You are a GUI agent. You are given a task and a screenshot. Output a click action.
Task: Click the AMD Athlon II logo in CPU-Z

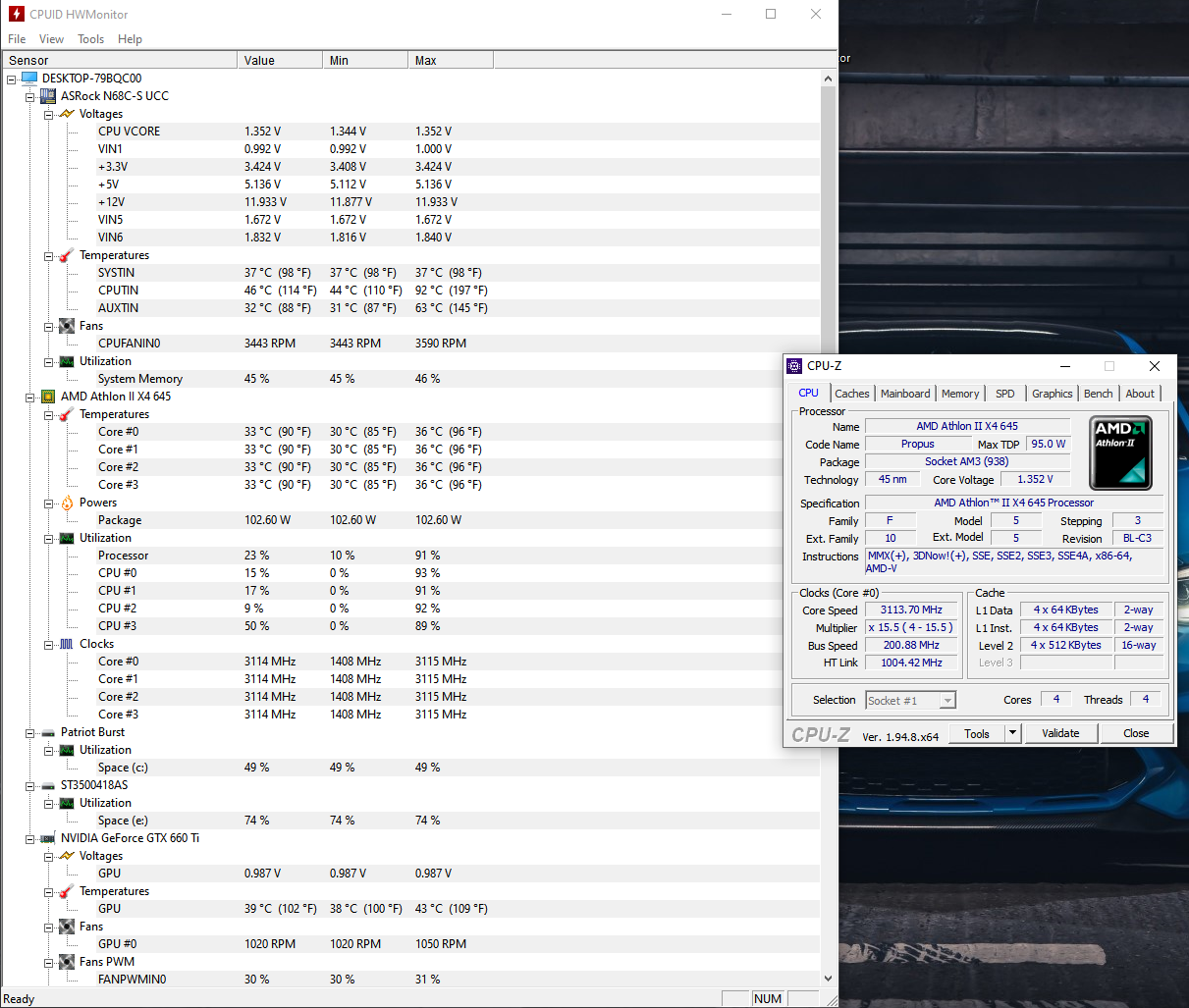pyautogui.click(x=1120, y=452)
